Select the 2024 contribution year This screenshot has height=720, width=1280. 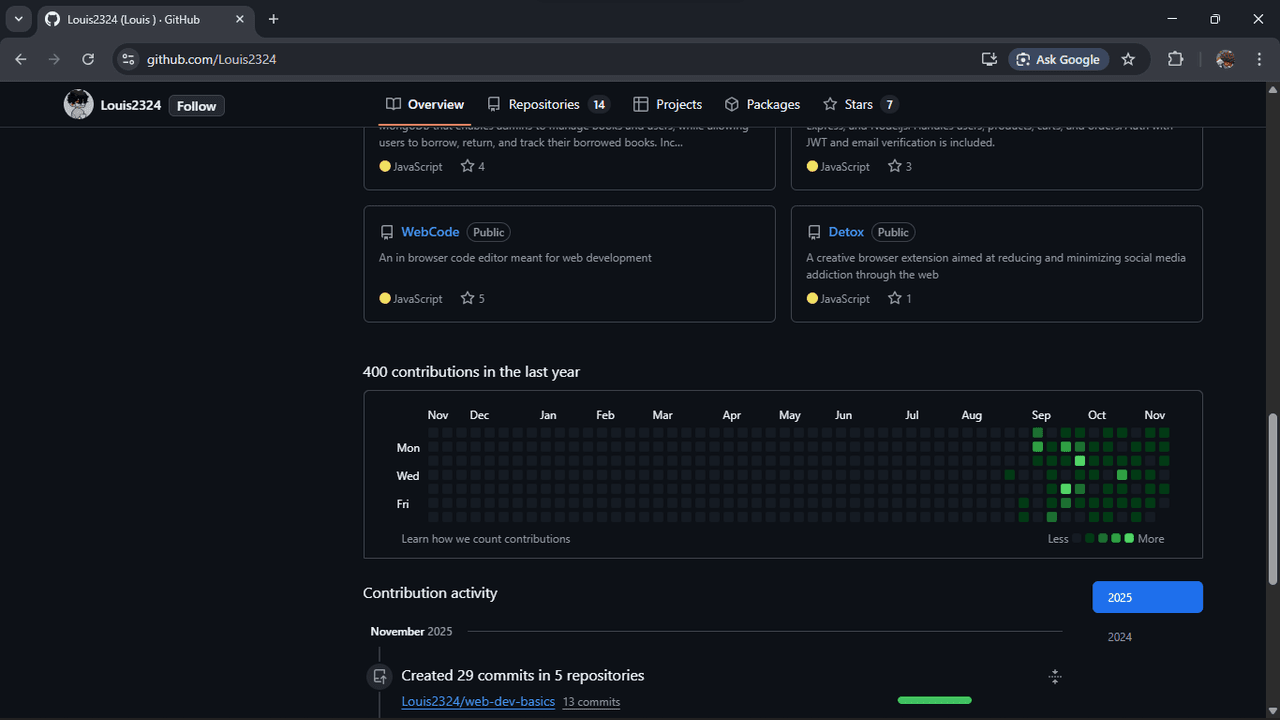(1119, 637)
